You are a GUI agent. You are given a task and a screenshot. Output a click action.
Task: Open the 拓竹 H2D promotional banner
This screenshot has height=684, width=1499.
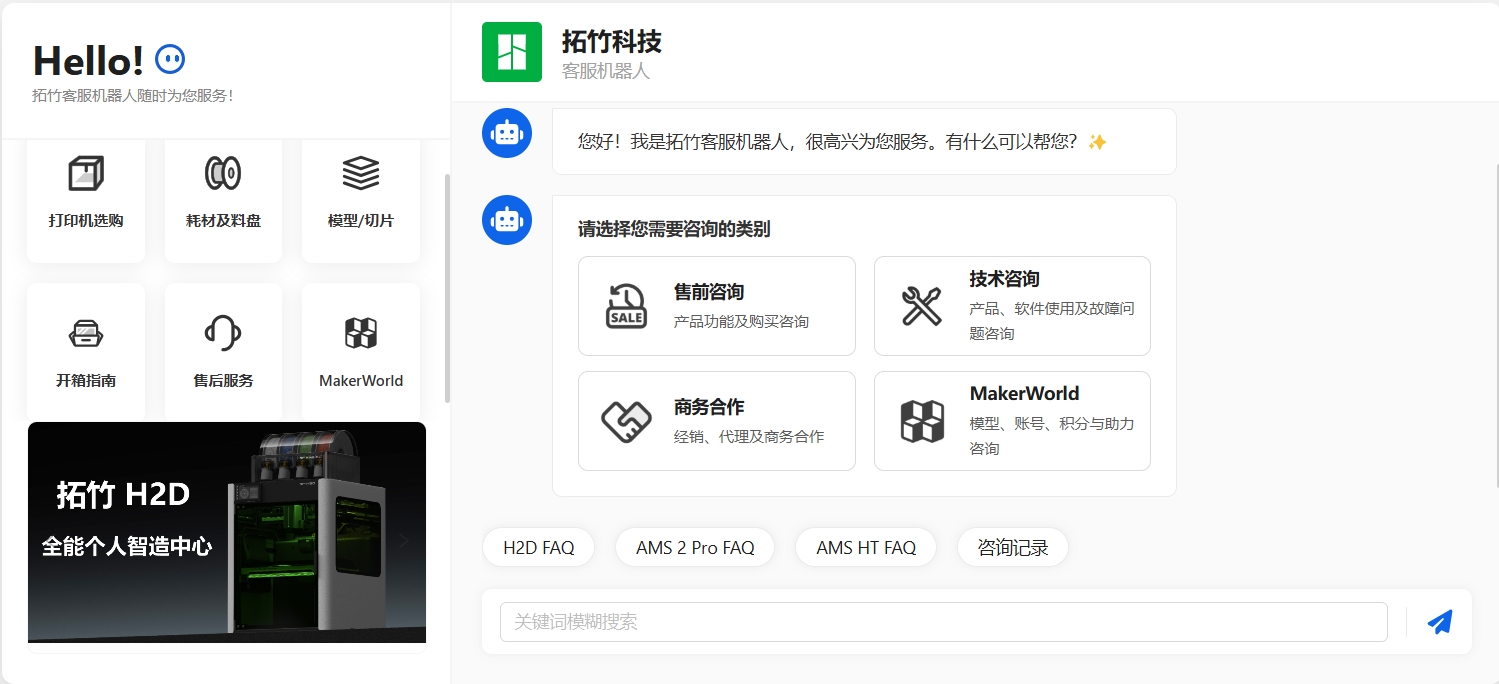[227, 532]
